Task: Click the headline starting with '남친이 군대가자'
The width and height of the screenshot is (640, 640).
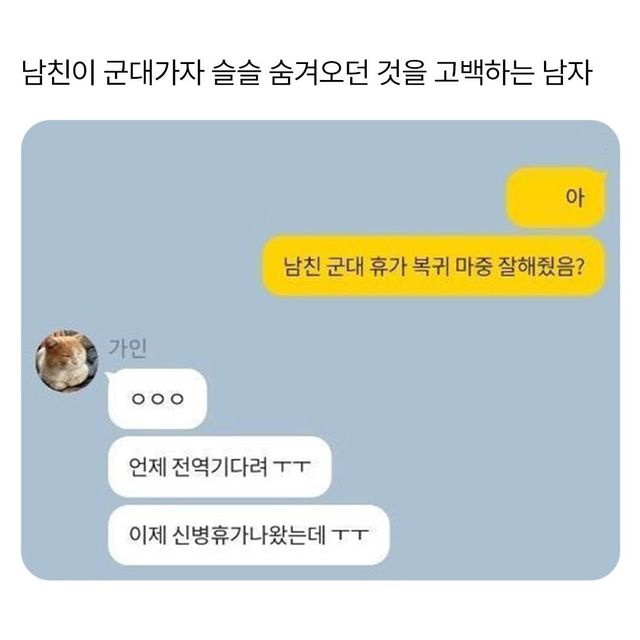Action: click(307, 73)
